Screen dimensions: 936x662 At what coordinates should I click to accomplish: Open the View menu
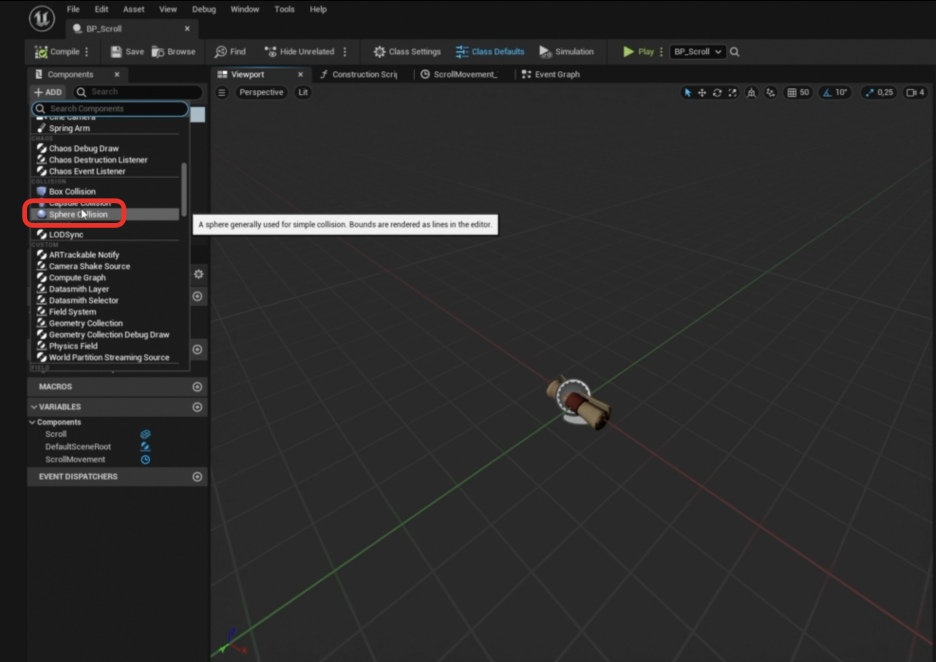168,9
